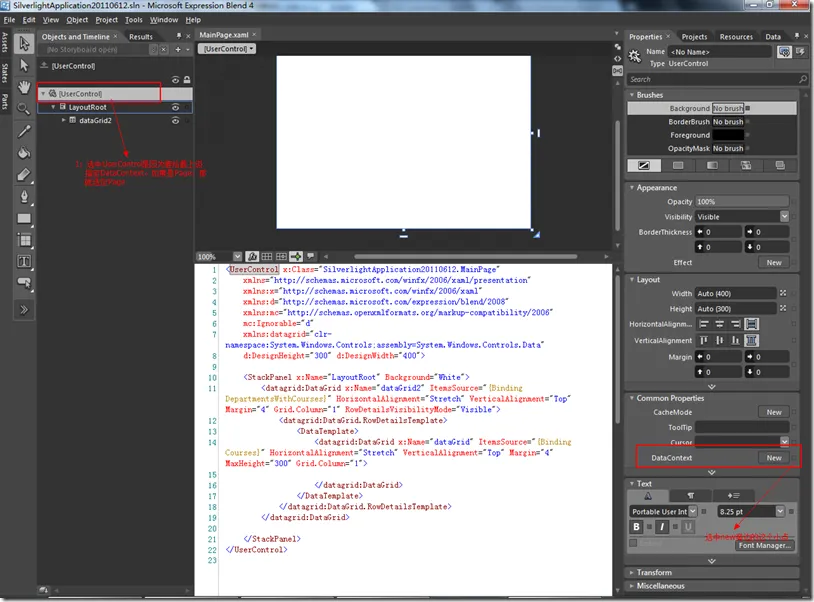
Task: Switch to the Resources tab
Action: click(x=736, y=37)
